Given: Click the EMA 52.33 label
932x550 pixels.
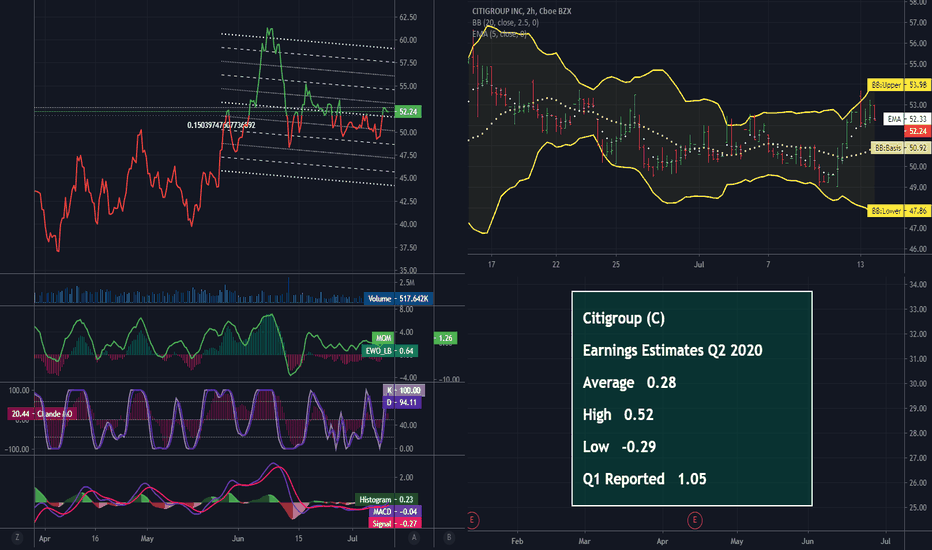Looking at the screenshot, I should tap(906, 119).
